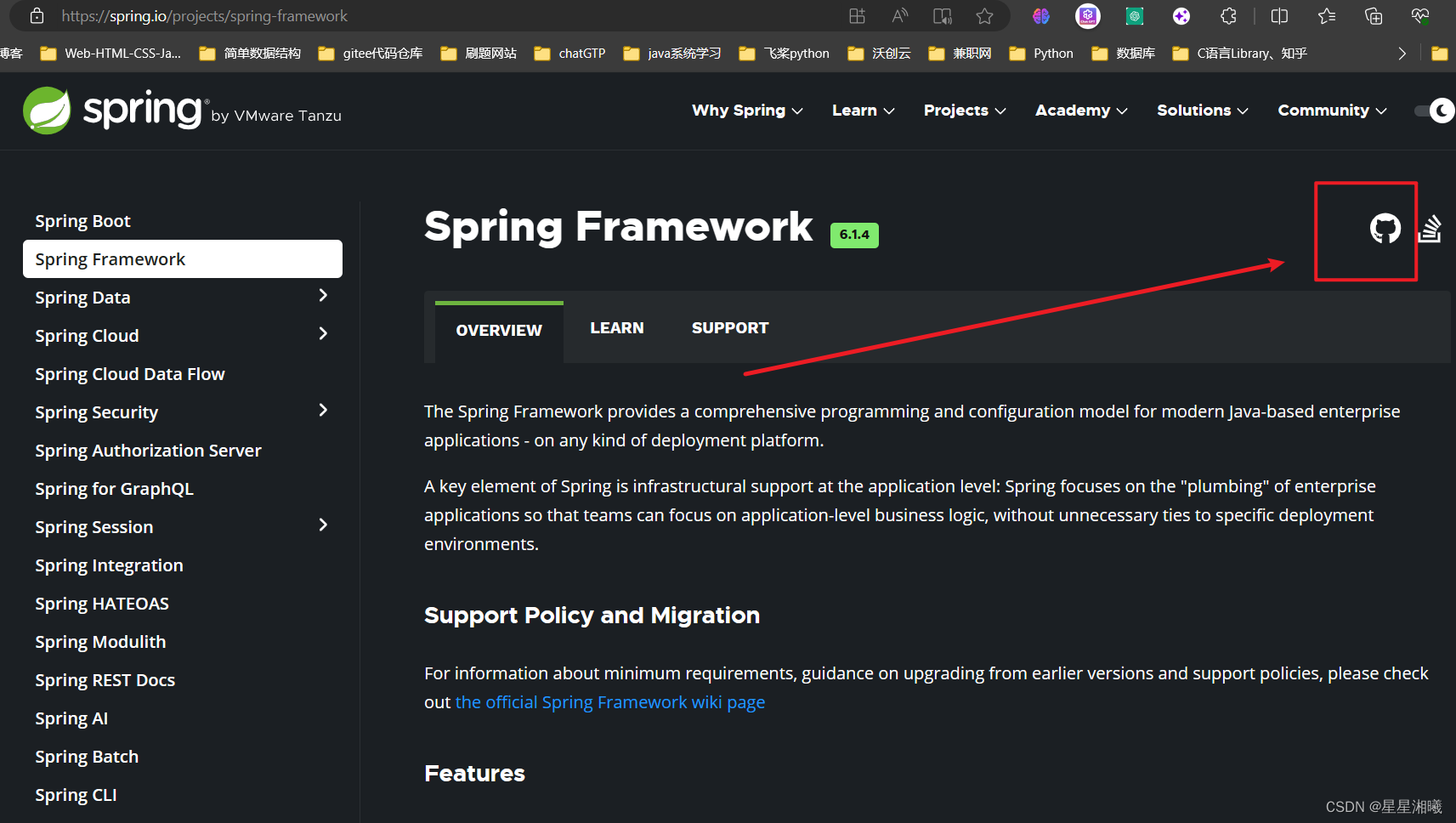Open the official Spring Framework wiki page link
Image resolution: width=1456 pixels, height=823 pixels.
(609, 701)
